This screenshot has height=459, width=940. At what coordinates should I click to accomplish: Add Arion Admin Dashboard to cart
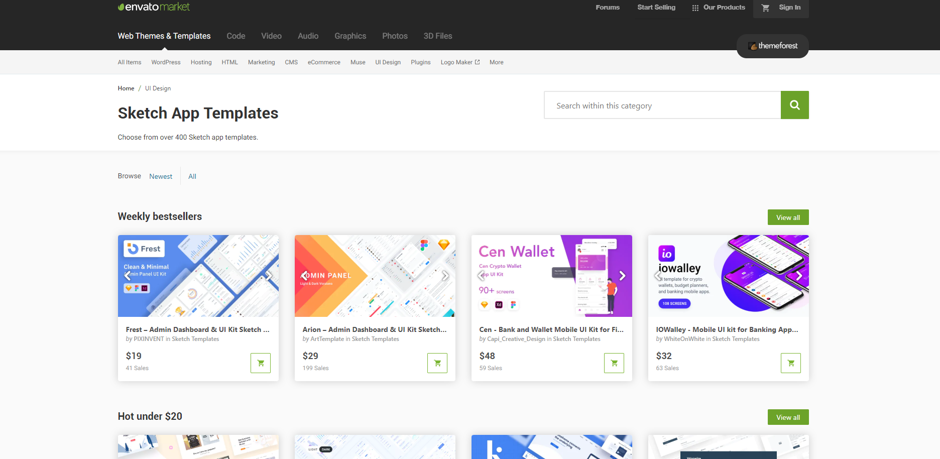click(x=437, y=363)
